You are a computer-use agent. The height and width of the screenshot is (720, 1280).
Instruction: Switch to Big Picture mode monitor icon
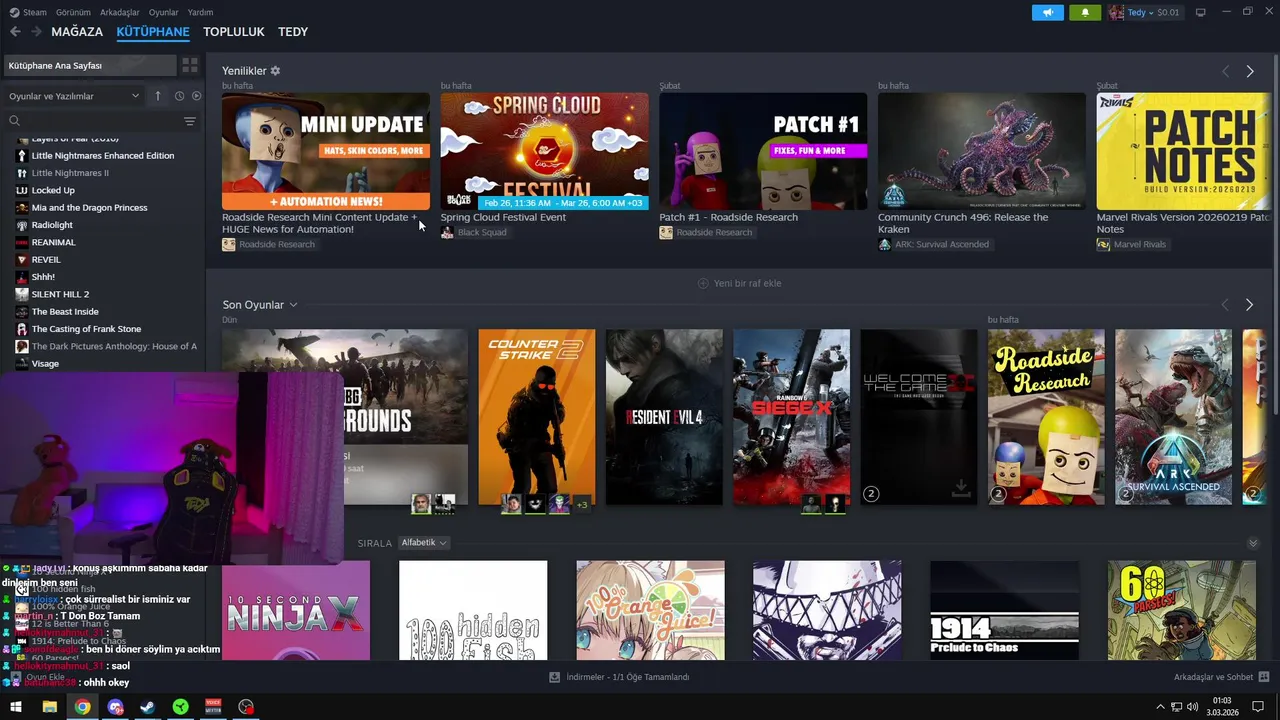coord(1201,12)
